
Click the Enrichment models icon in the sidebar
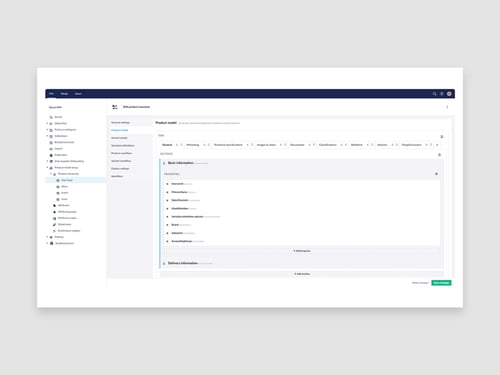click(55, 231)
